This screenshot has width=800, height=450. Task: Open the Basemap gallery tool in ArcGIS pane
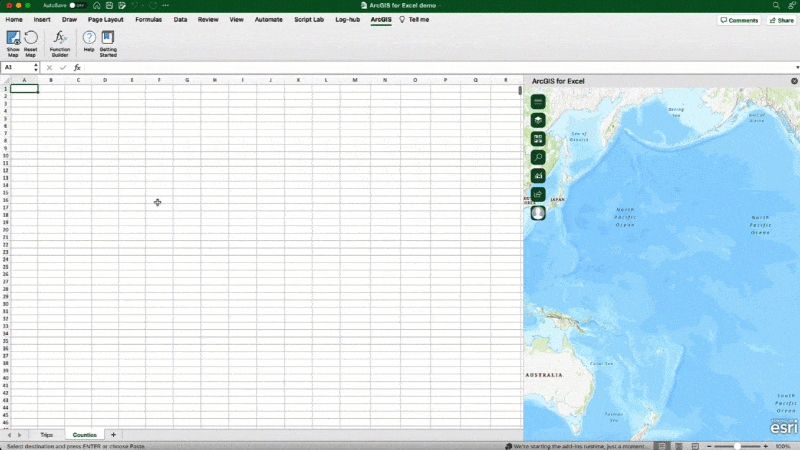point(538,139)
